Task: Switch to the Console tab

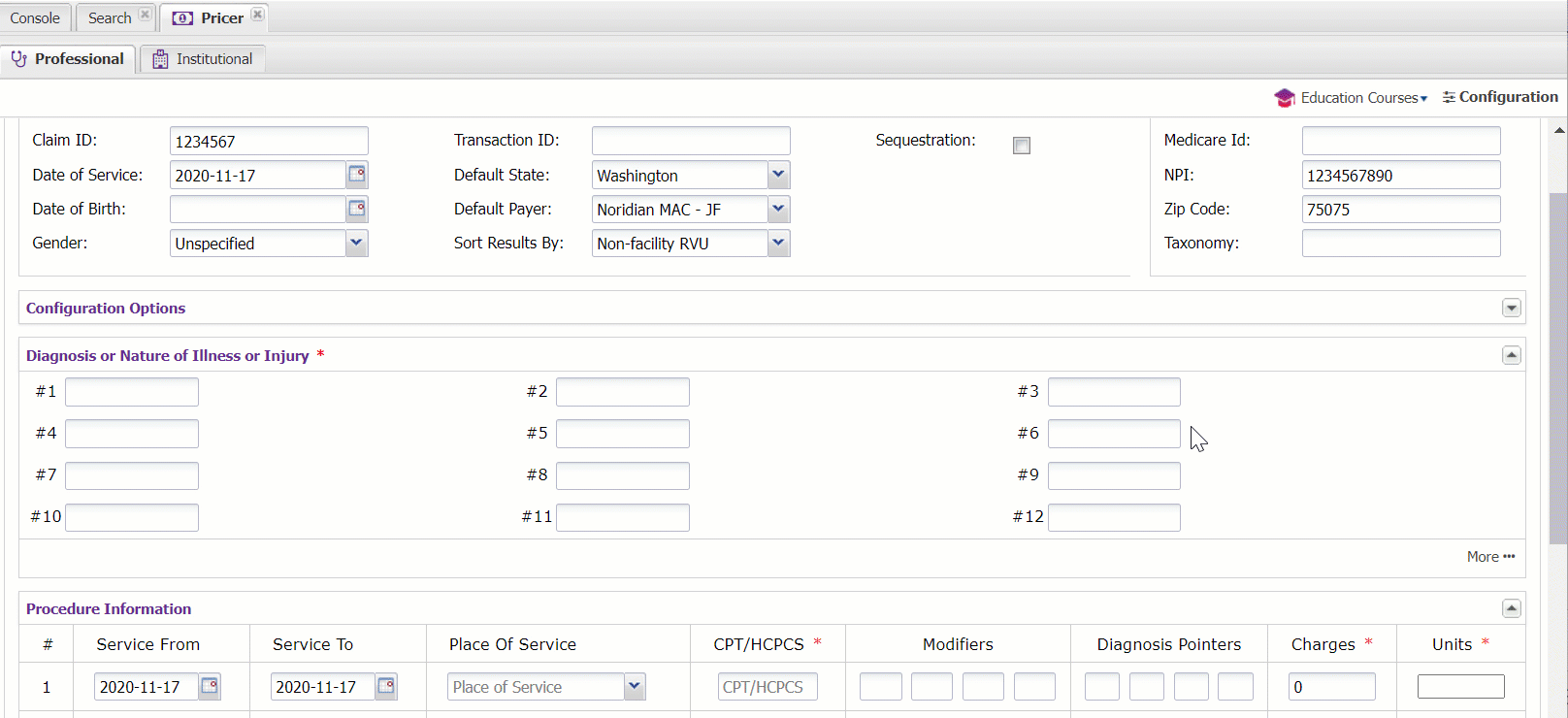Action: pos(35,17)
